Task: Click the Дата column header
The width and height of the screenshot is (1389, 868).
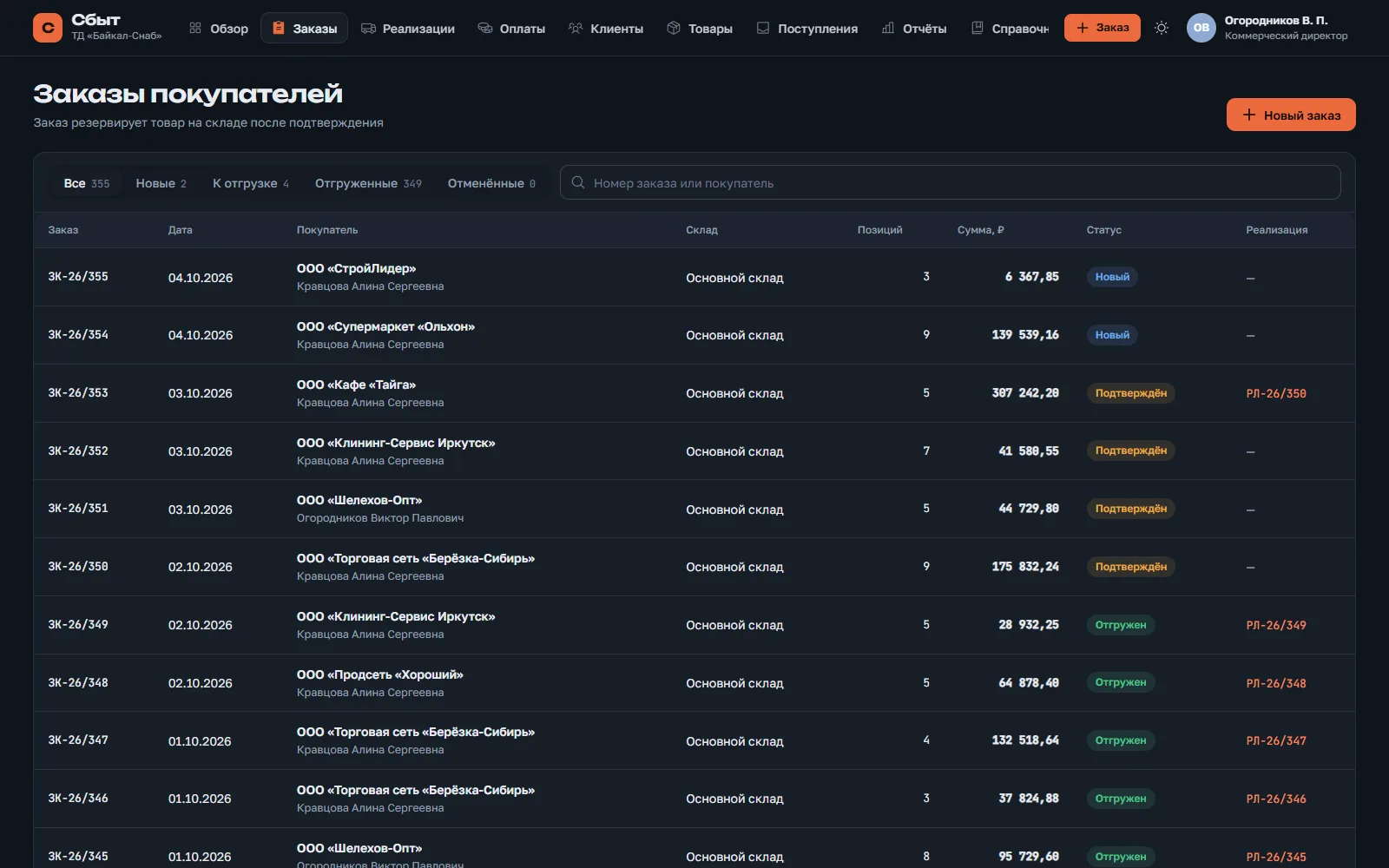Action: click(181, 230)
